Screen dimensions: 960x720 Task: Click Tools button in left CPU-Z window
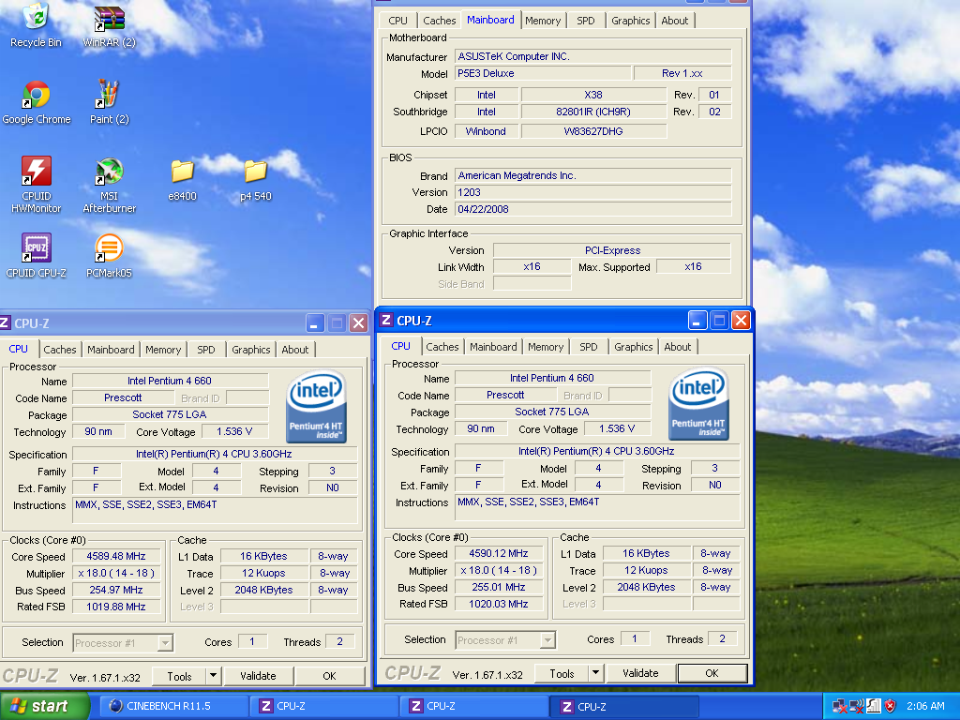pyautogui.click(x=179, y=676)
